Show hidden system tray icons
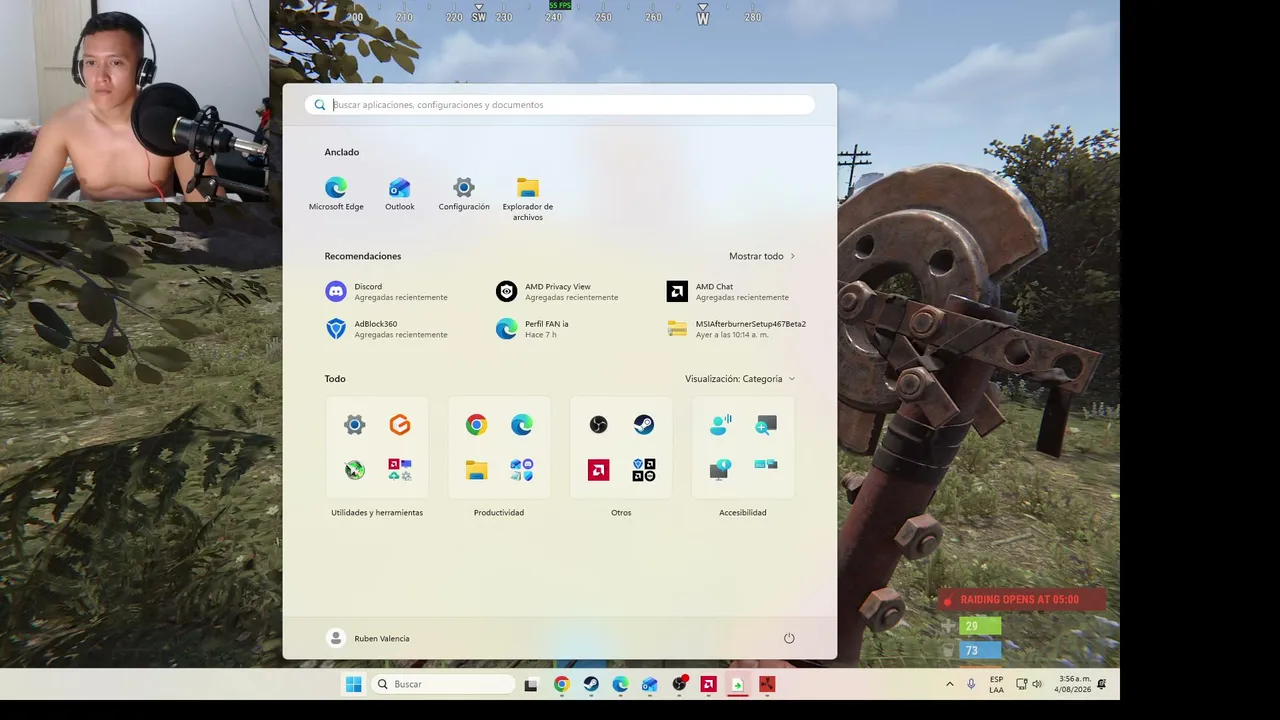The height and width of the screenshot is (720, 1280). click(949, 684)
